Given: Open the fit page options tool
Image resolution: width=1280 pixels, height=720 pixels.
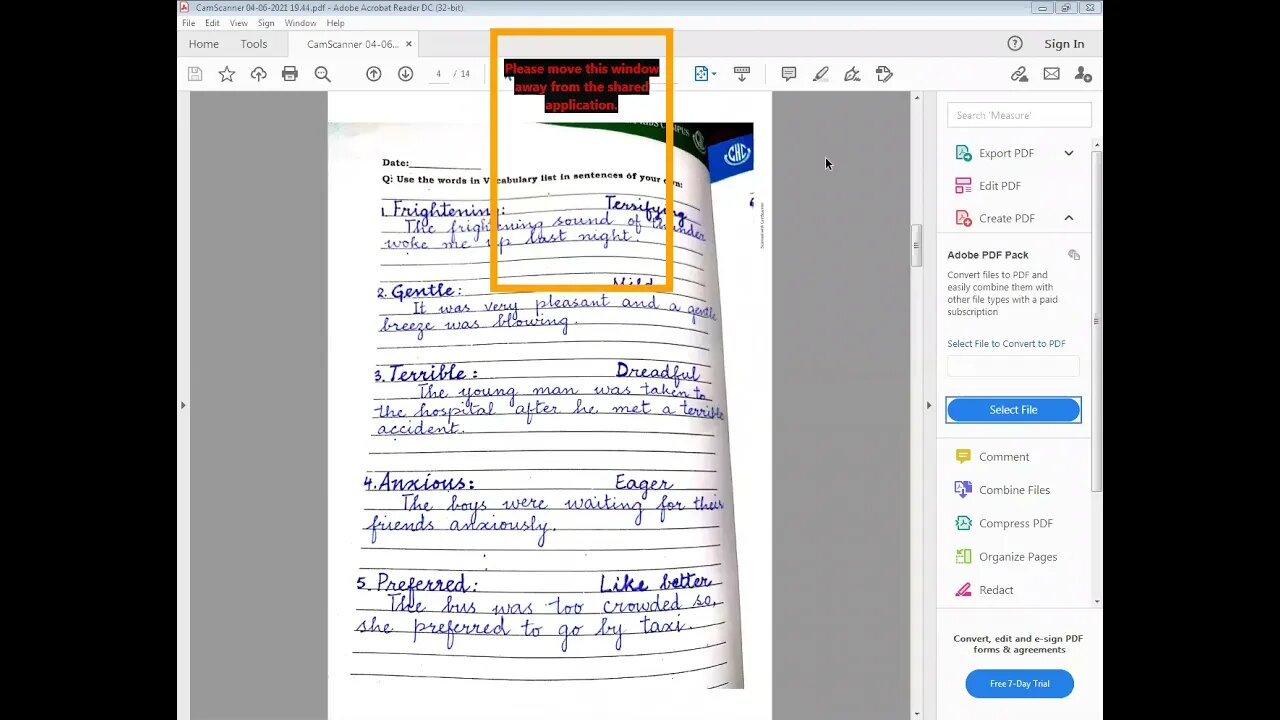Looking at the screenshot, I should pos(701,74).
